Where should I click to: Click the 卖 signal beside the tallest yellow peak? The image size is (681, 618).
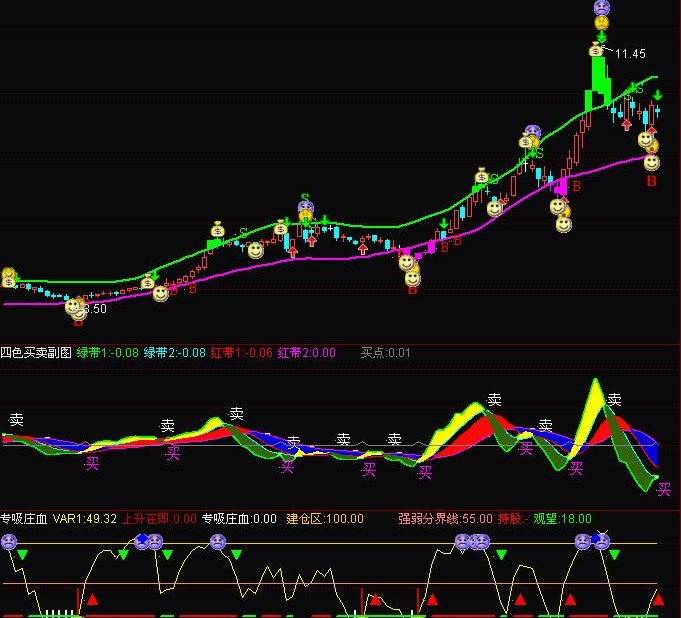click(x=615, y=400)
